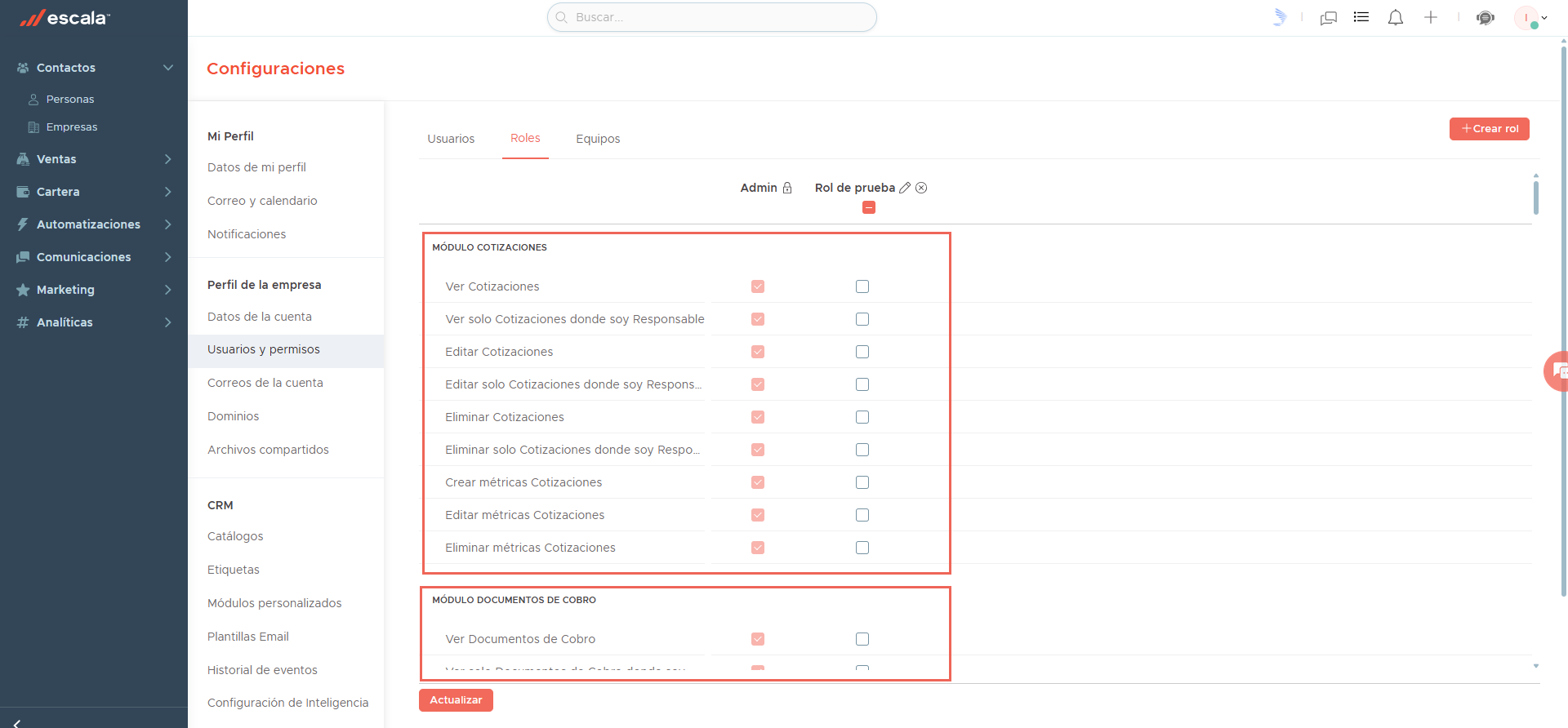Click the Automatizaciones lightning icon
The image size is (1568, 728).
23,224
